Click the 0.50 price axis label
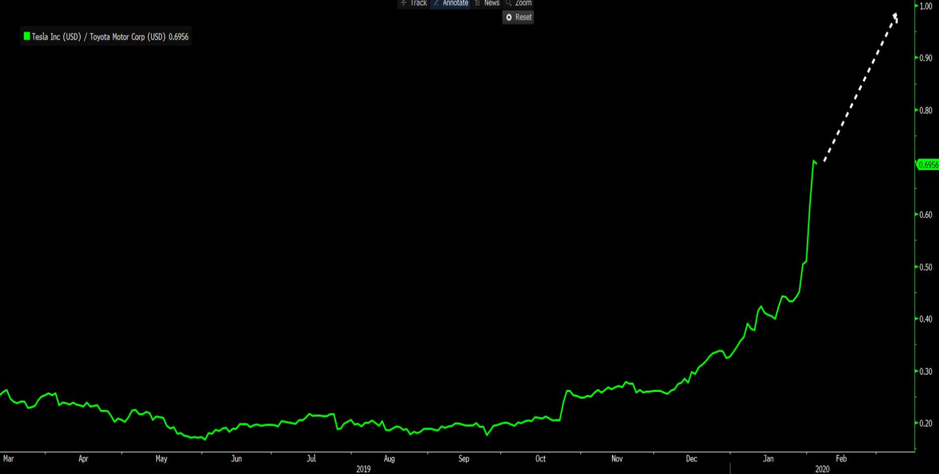Image resolution: width=939 pixels, height=474 pixels. [926, 266]
